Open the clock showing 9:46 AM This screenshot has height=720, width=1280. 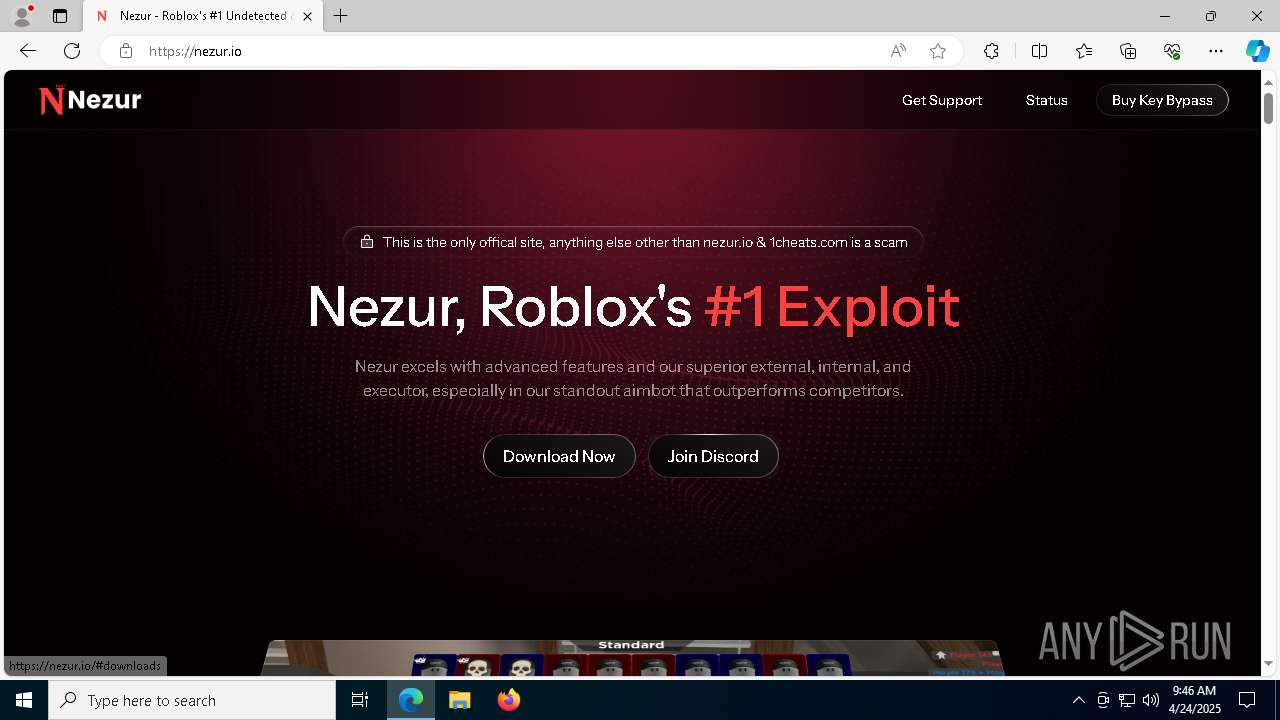tap(1193, 700)
